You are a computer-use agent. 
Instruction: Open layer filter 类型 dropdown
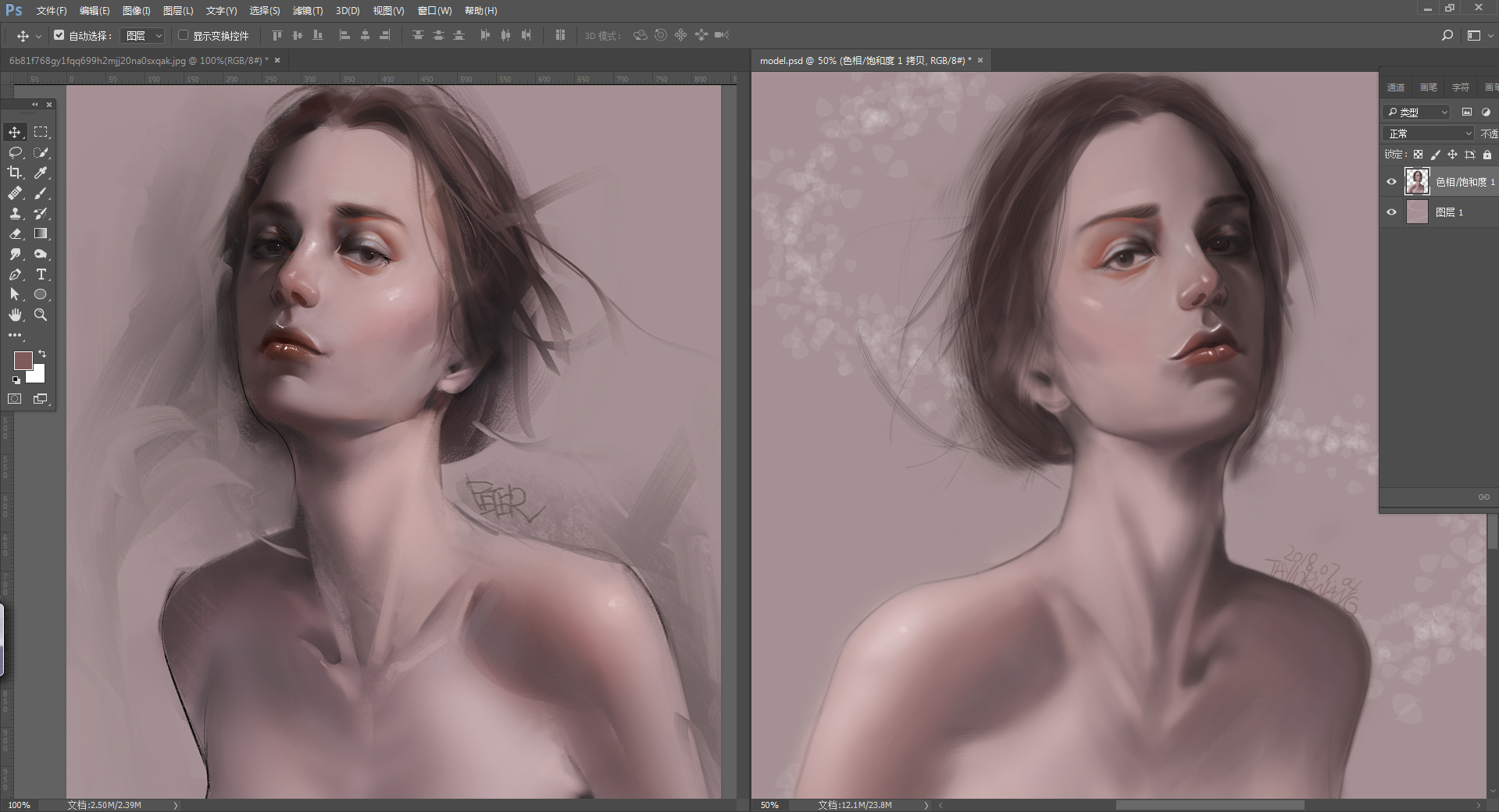click(x=1416, y=112)
